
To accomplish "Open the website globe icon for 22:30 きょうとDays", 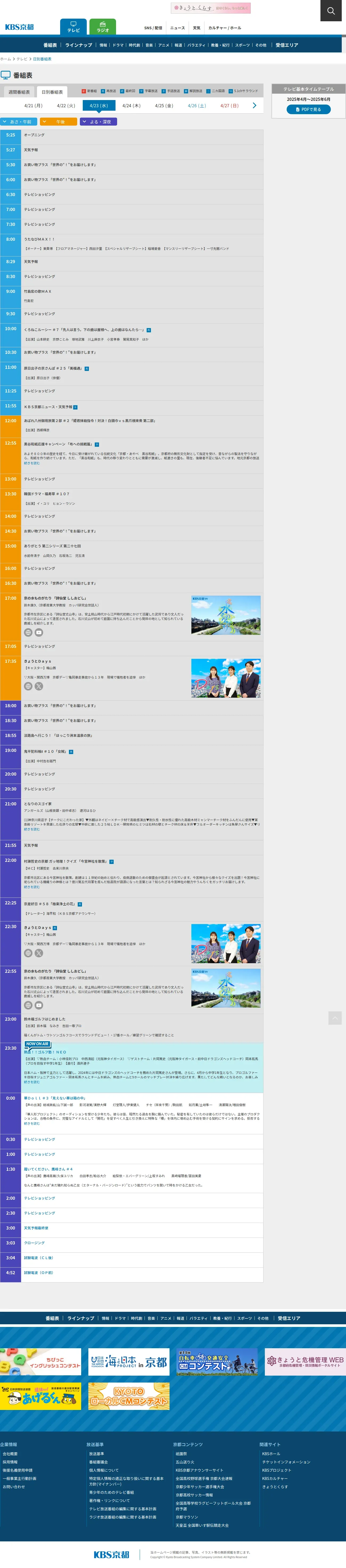I will click(x=28, y=953).
